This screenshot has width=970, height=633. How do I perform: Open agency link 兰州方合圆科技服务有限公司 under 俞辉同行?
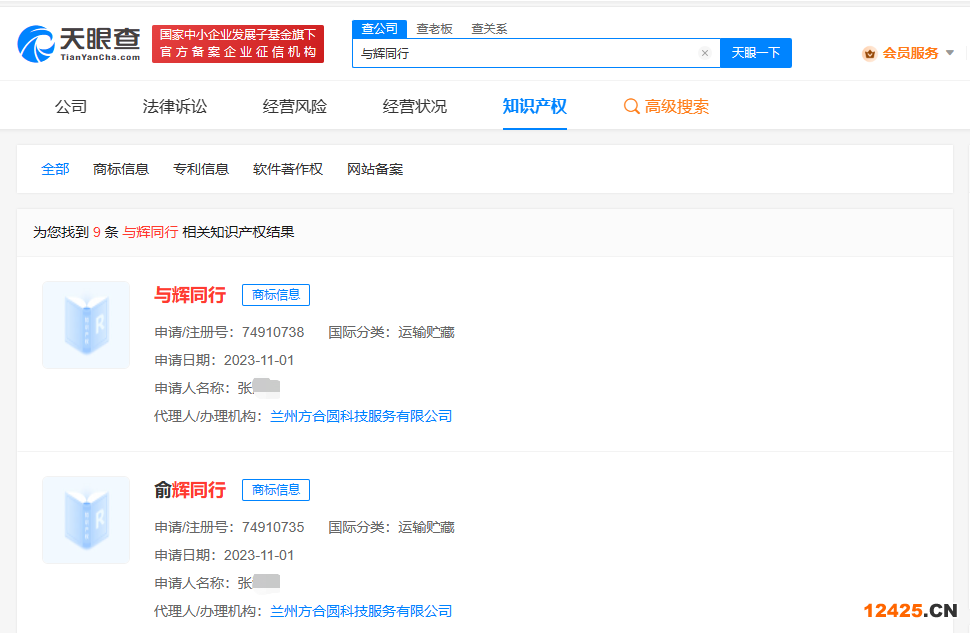click(x=361, y=611)
